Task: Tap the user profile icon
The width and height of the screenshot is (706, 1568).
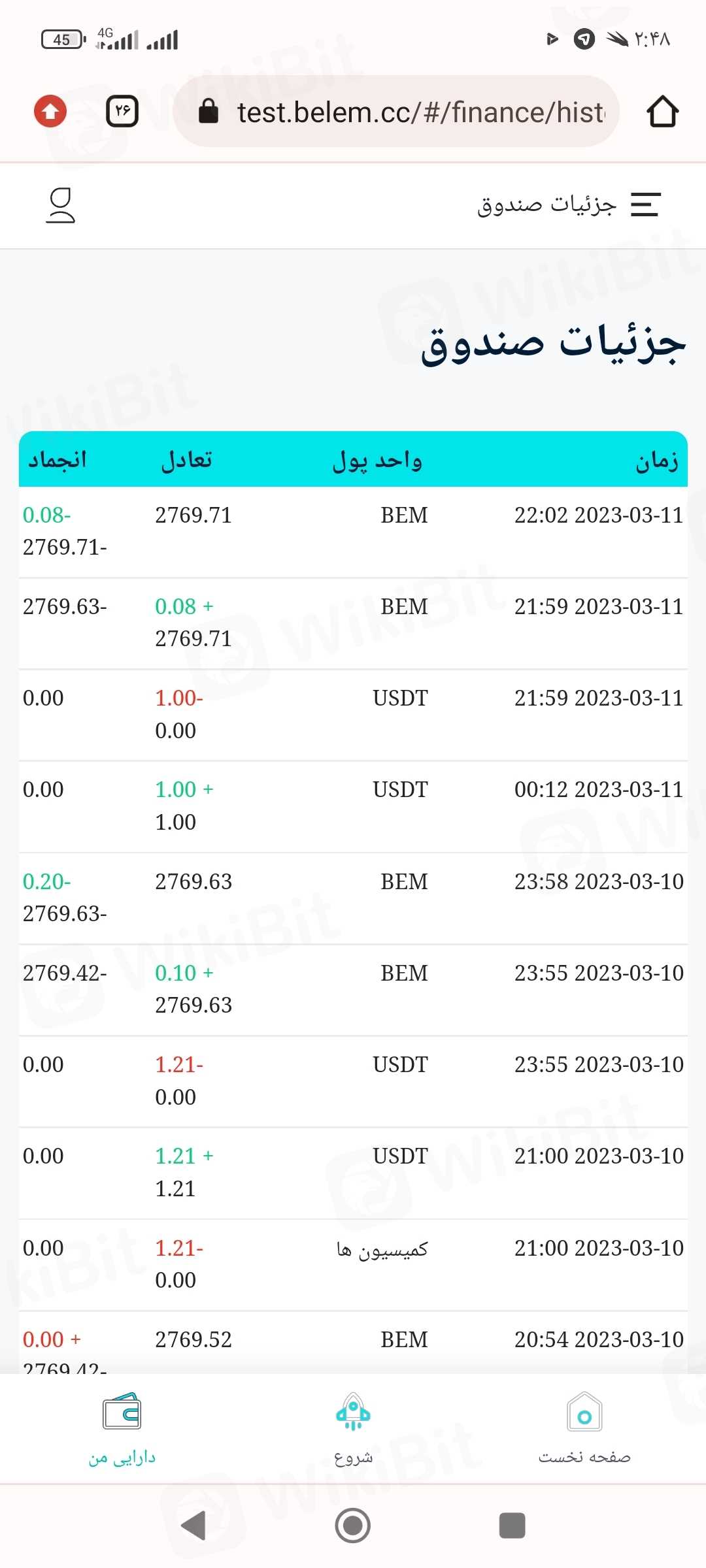Action: [x=61, y=205]
